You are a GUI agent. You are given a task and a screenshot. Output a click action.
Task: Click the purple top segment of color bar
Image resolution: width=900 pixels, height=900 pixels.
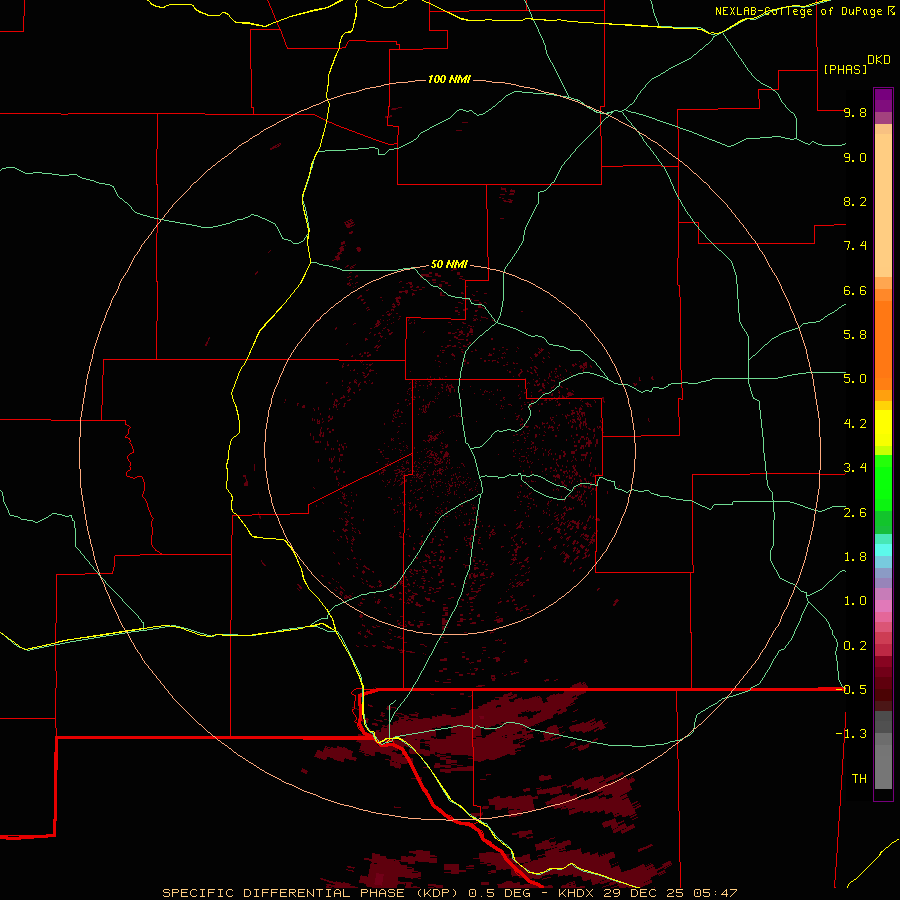point(883,100)
